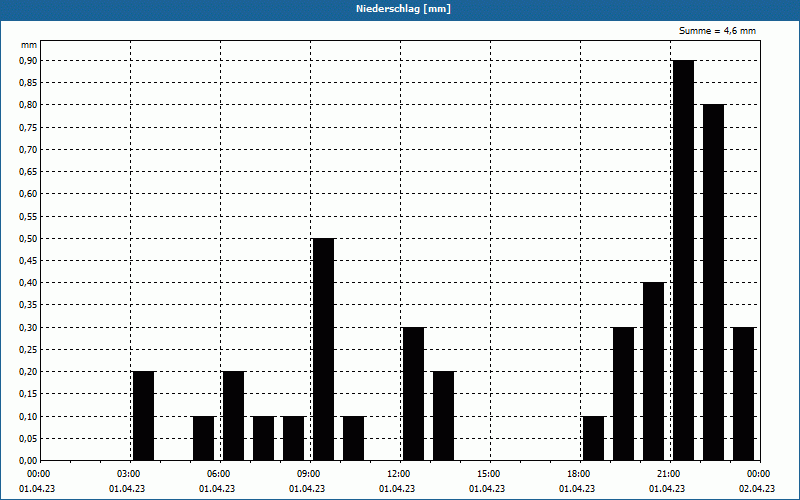This screenshot has width=800, height=500.
Task: Click the 03:00 time axis label
Action: click(130, 474)
